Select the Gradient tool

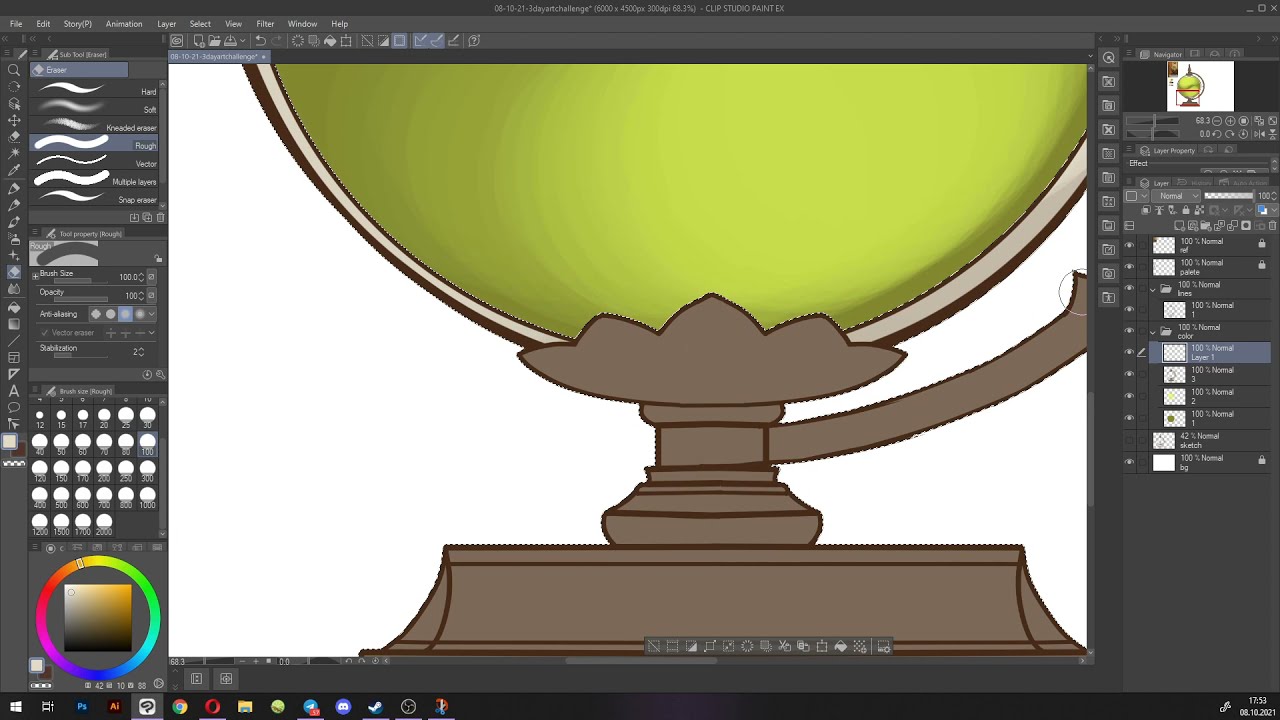click(x=14, y=323)
